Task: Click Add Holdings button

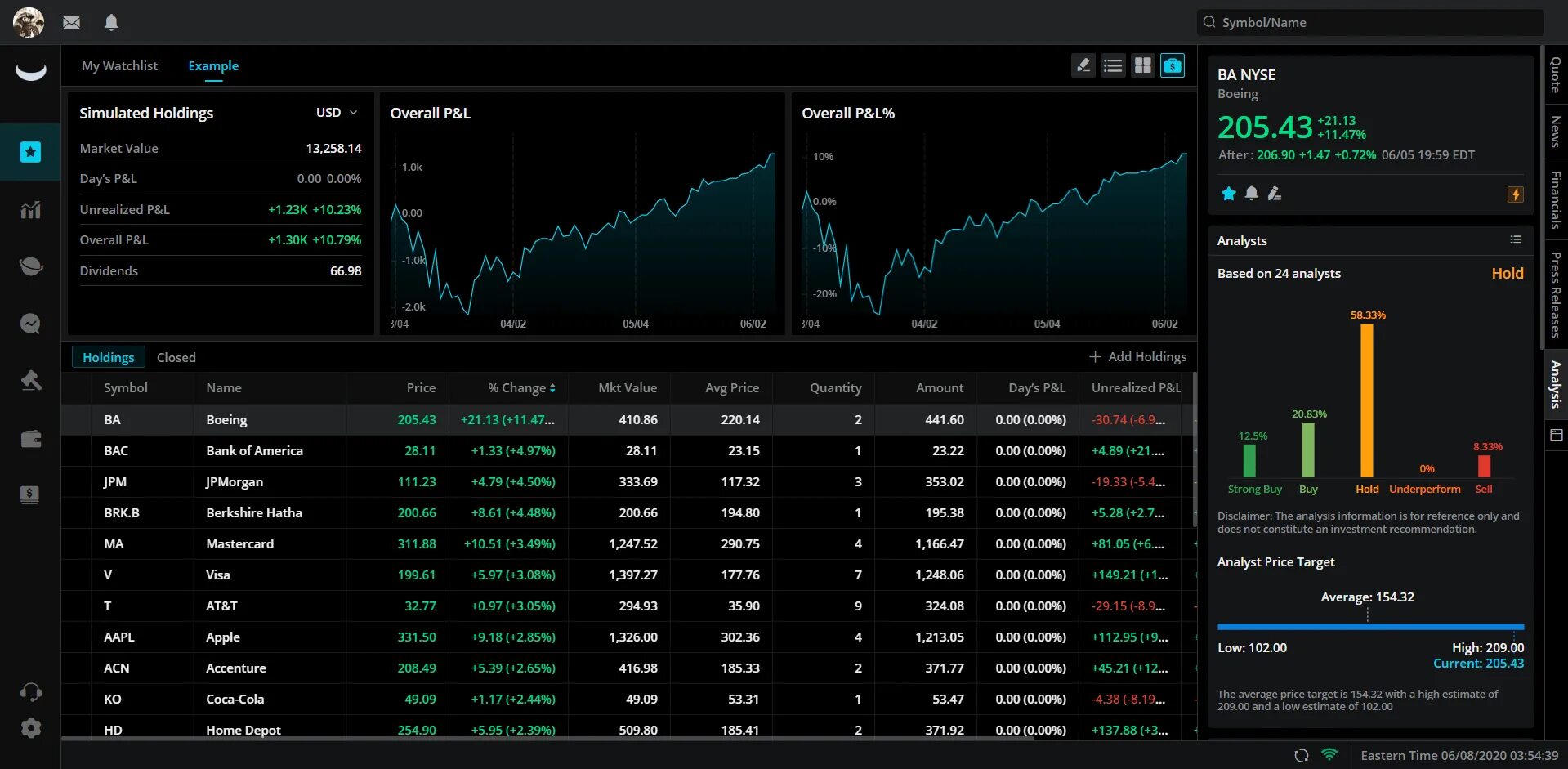Action: (1137, 357)
